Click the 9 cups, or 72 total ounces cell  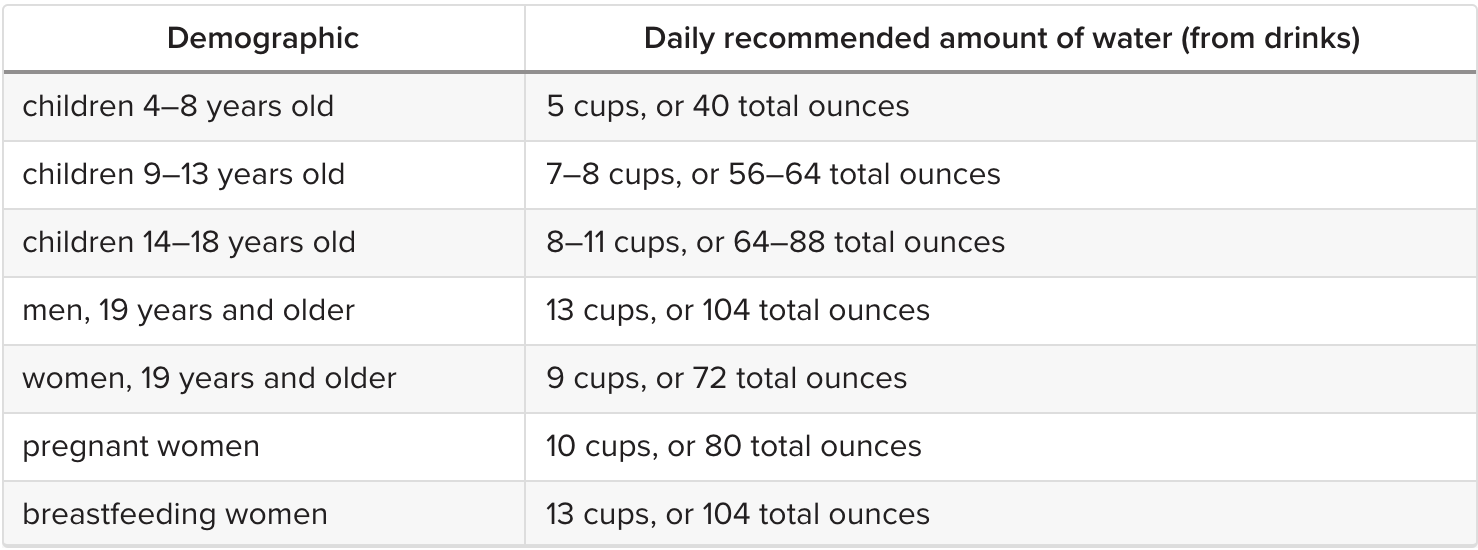tap(1001, 379)
